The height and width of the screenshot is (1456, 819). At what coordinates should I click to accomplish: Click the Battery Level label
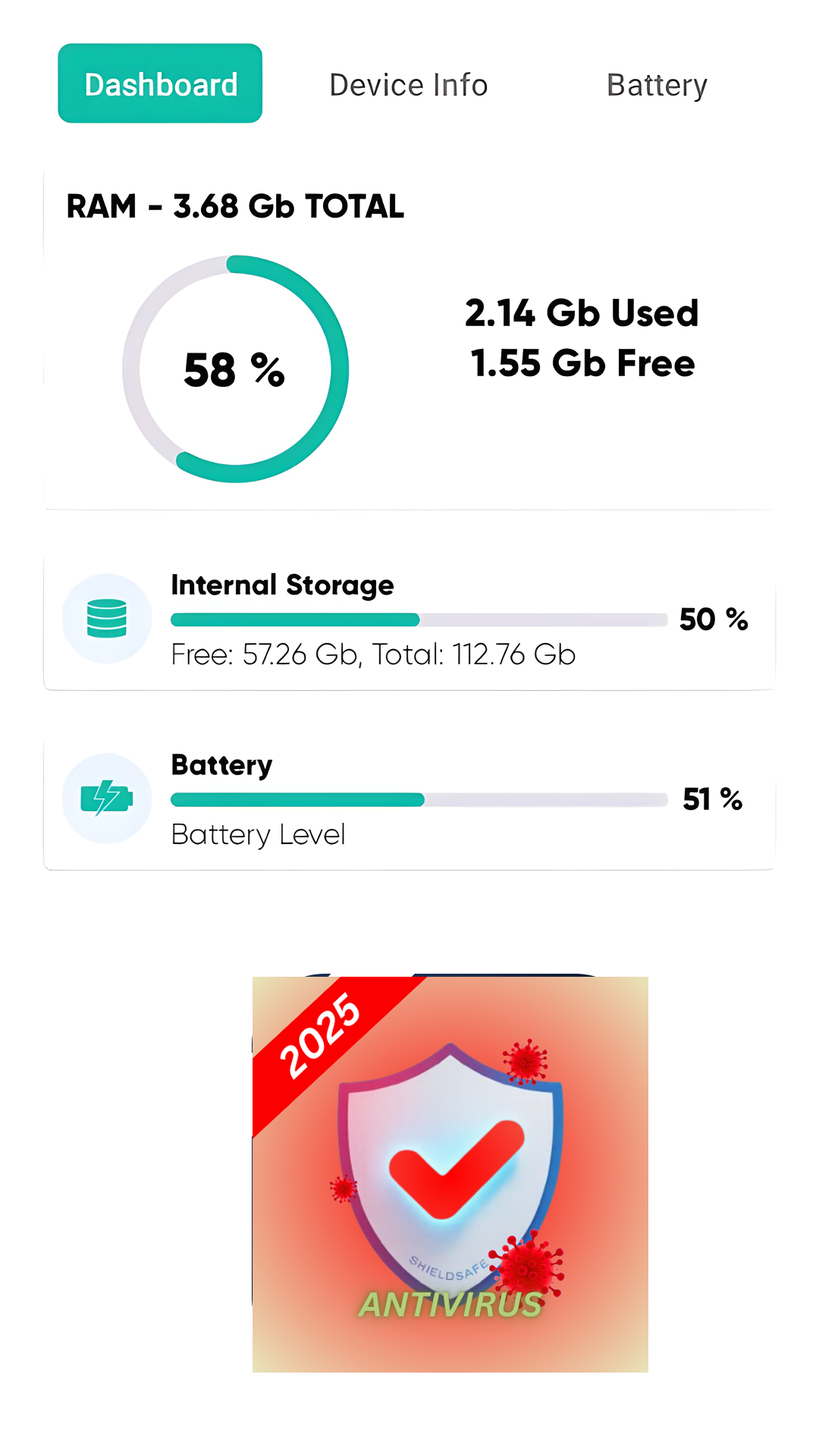point(258,835)
